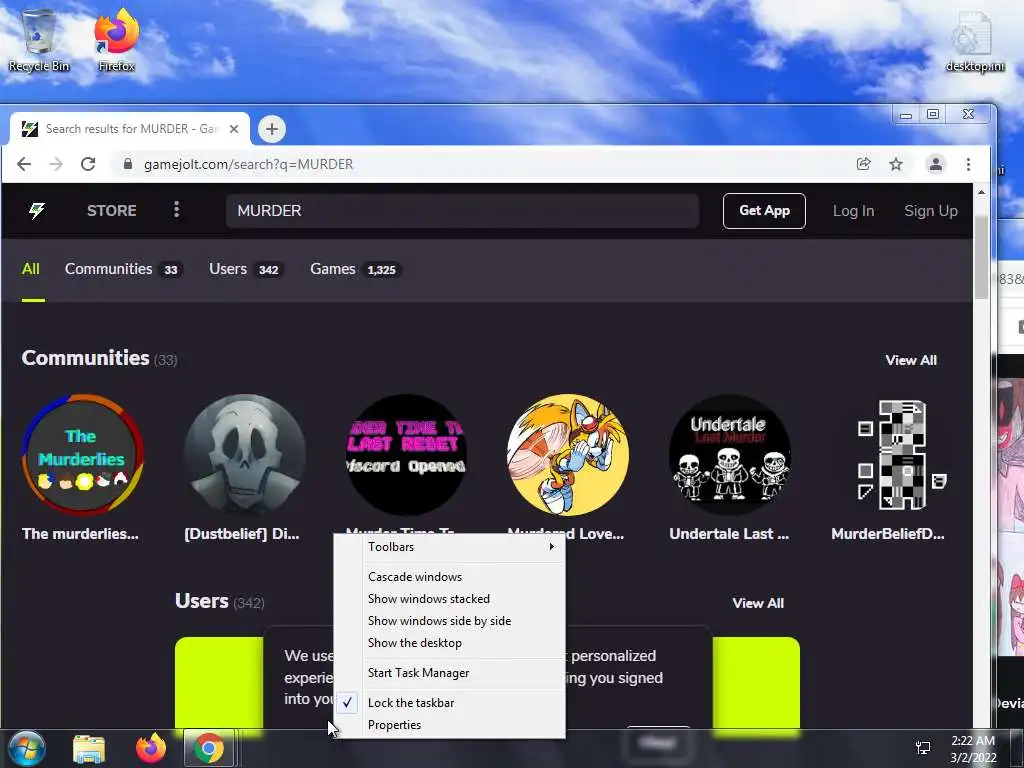The width and height of the screenshot is (1024, 768).
Task: Open the Murdered Love... community name
Action: coord(566,534)
